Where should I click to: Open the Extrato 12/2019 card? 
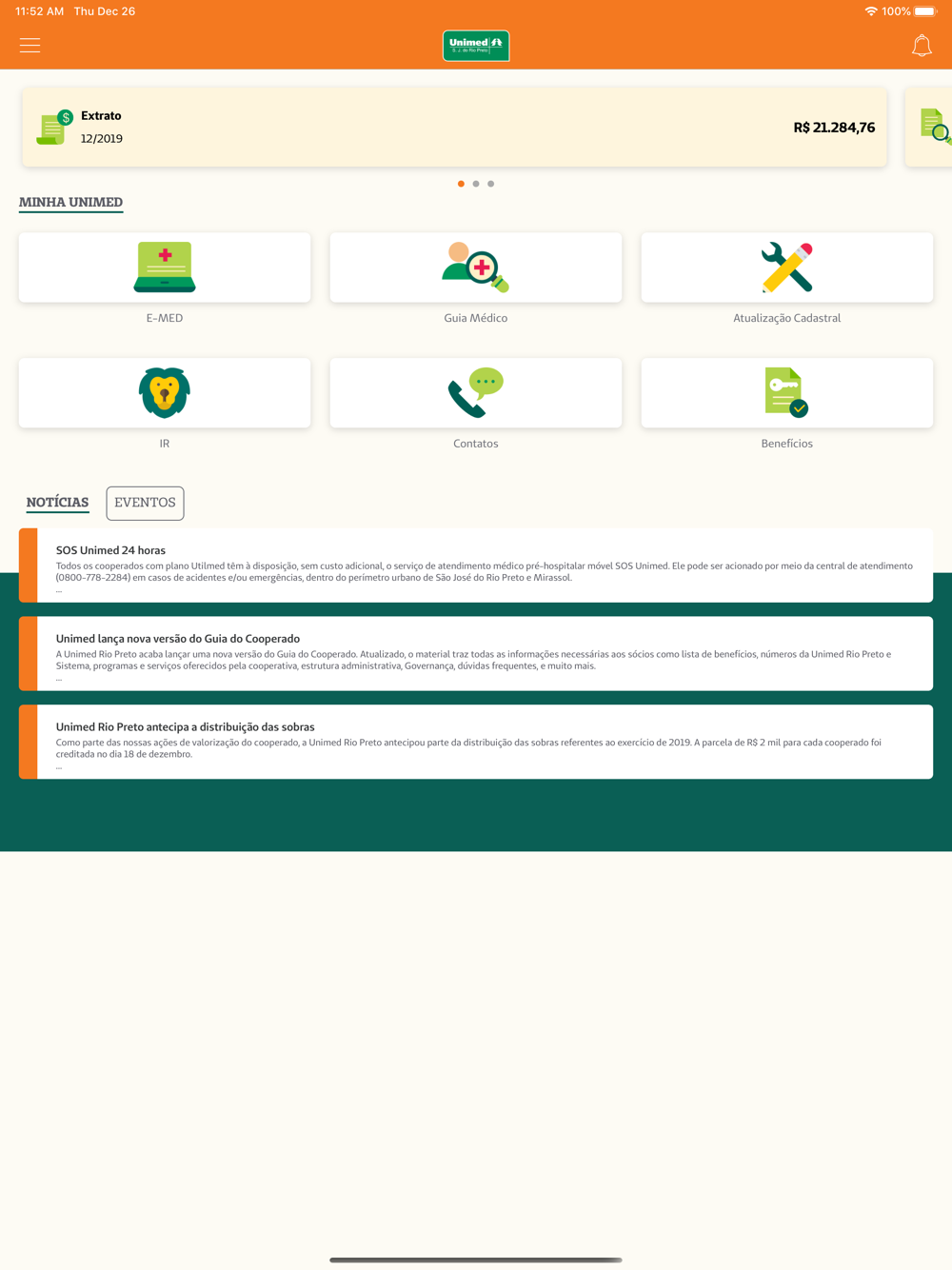[455, 128]
